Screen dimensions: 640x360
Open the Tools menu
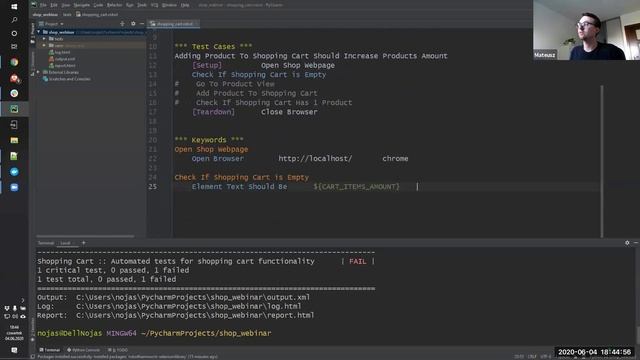(x=142, y=5)
